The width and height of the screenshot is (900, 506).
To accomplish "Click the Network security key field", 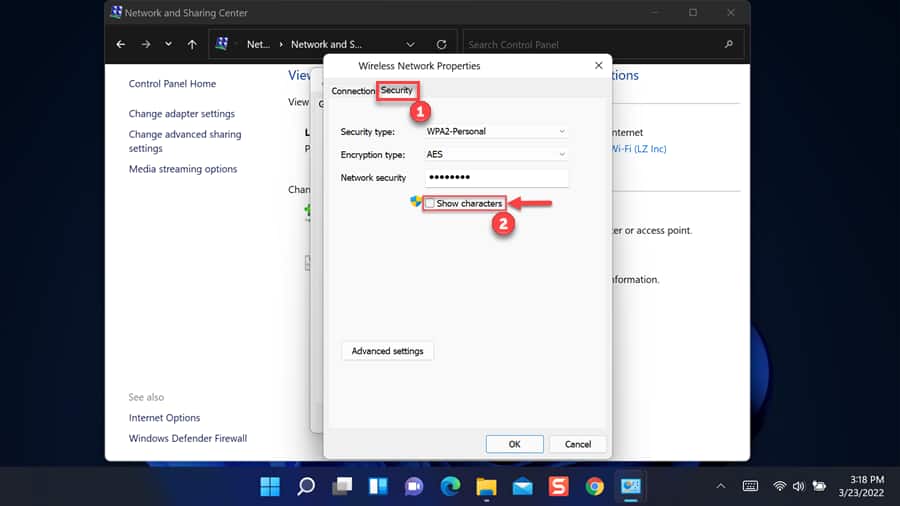I will pyautogui.click(x=496, y=177).
